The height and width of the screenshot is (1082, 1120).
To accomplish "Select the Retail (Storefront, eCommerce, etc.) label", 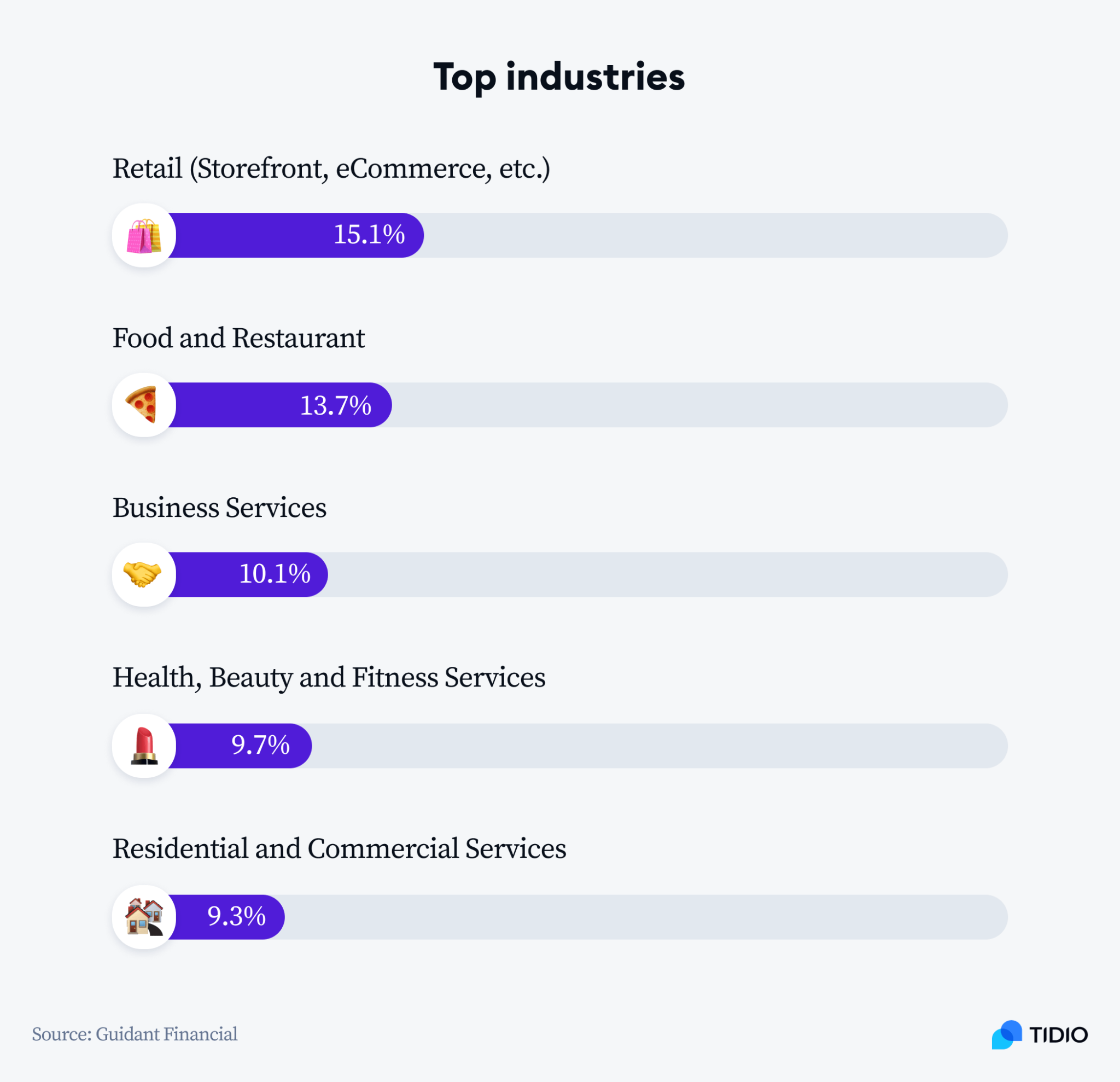I will click(x=331, y=168).
